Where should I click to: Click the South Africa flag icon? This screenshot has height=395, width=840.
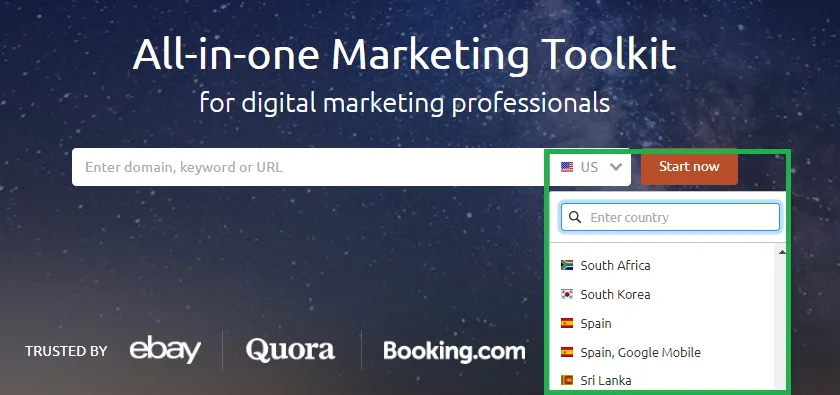[x=567, y=265]
